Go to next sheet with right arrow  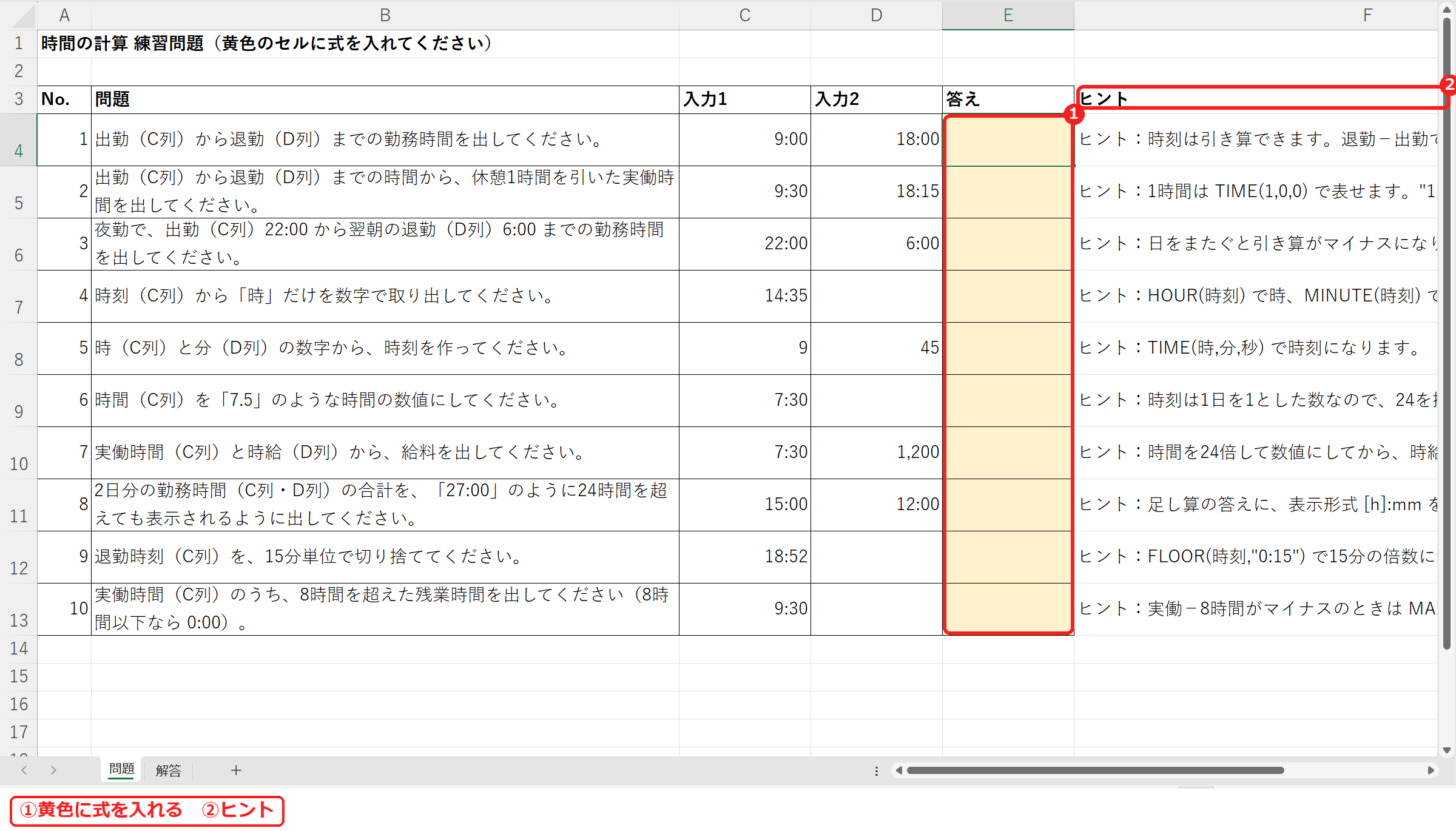tap(53, 770)
